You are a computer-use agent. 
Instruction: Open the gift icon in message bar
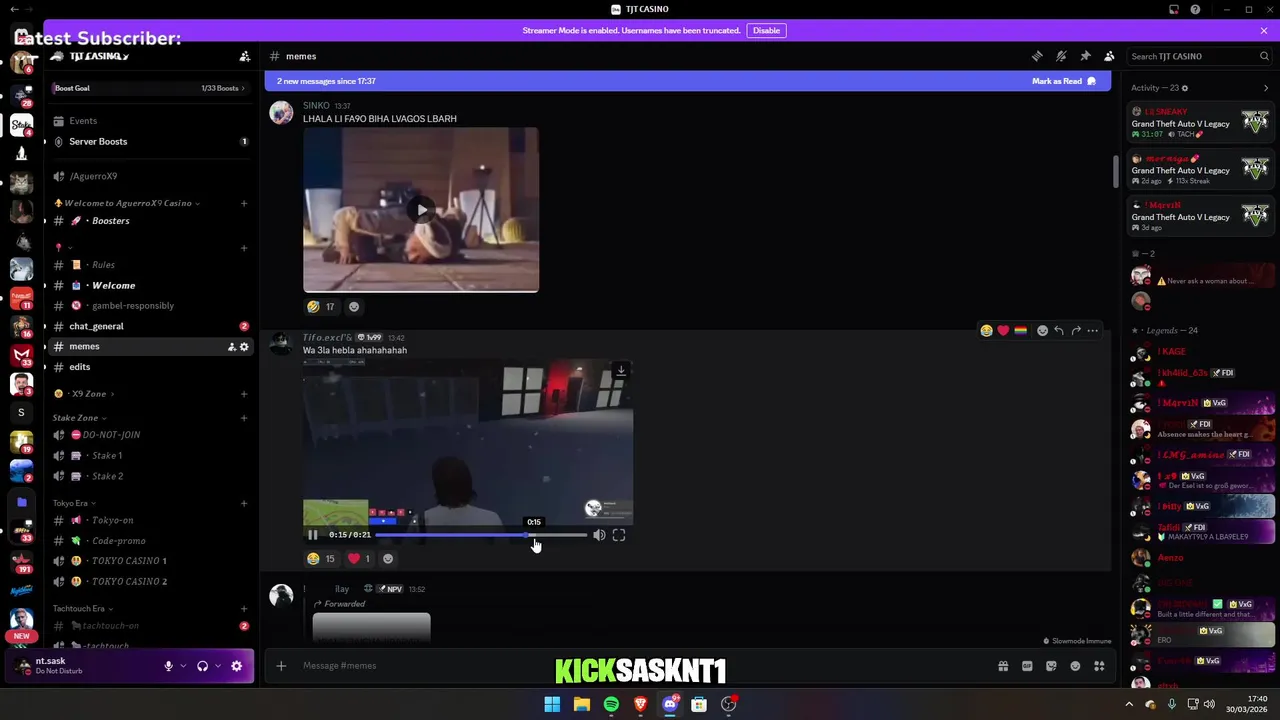click(1003, 666)
